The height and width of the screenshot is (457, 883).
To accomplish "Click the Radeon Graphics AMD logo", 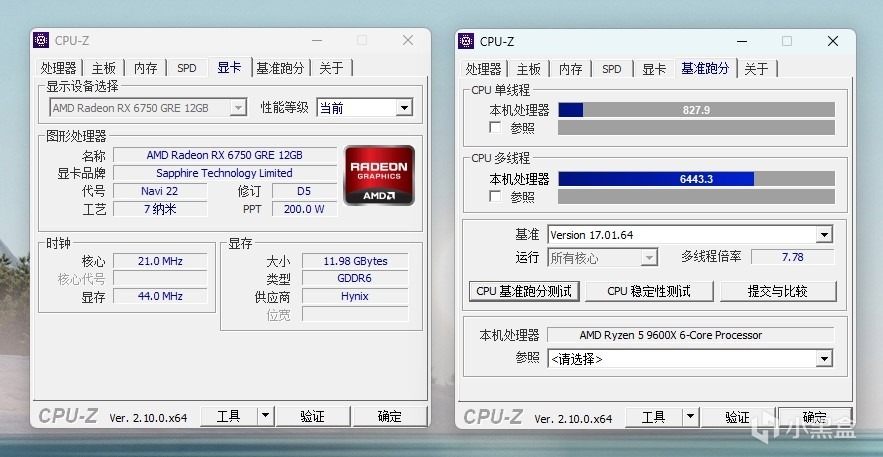I will (379, 175).
